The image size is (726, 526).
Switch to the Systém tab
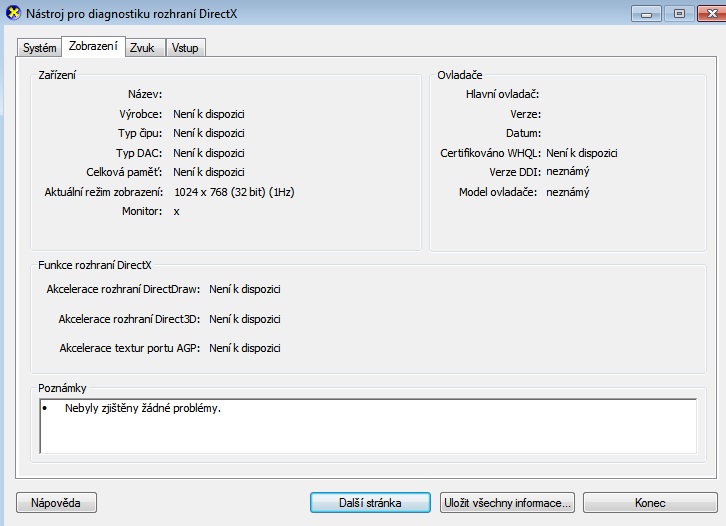[39, 48]
